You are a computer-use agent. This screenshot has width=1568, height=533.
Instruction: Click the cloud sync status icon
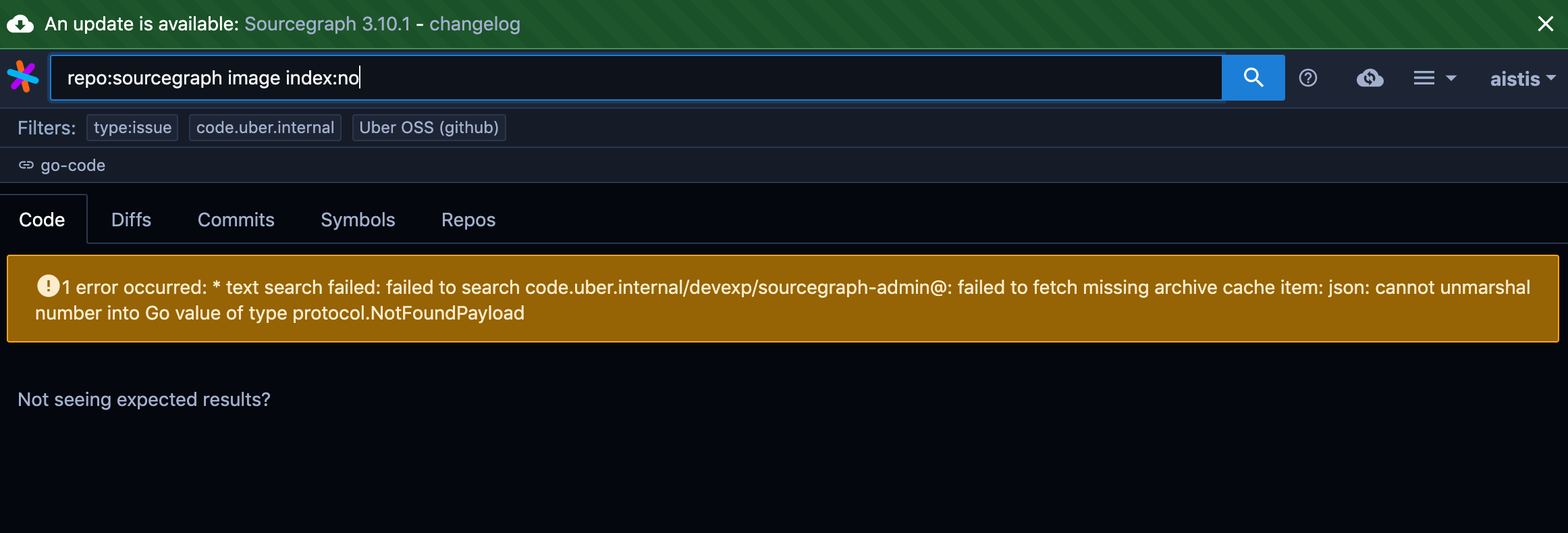(x=1370, y=78)
